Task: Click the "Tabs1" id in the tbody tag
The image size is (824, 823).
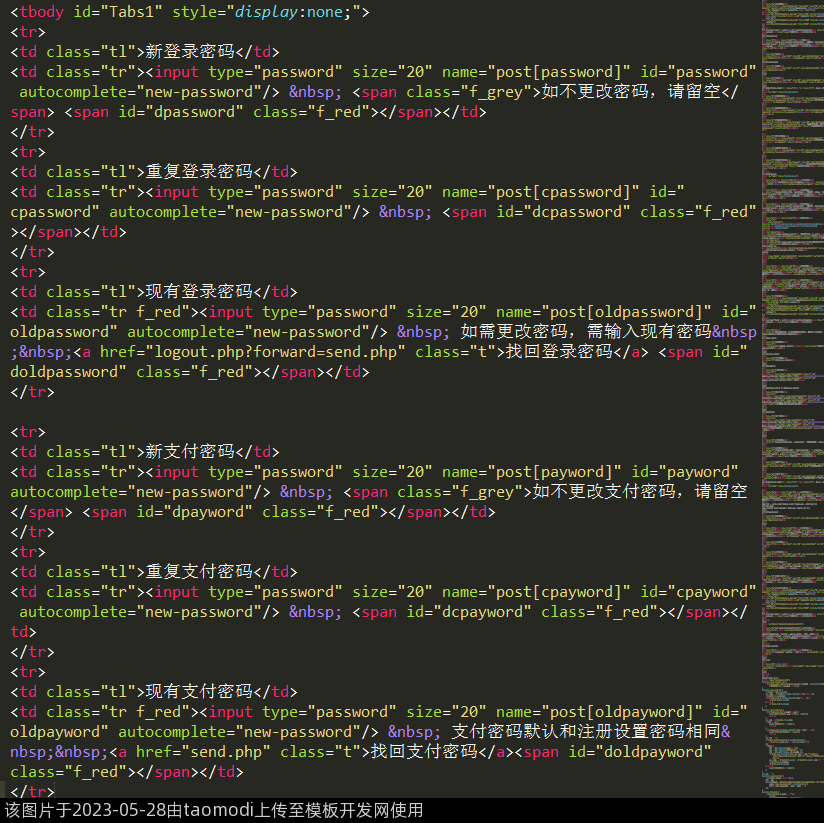Action: [127, 12]
